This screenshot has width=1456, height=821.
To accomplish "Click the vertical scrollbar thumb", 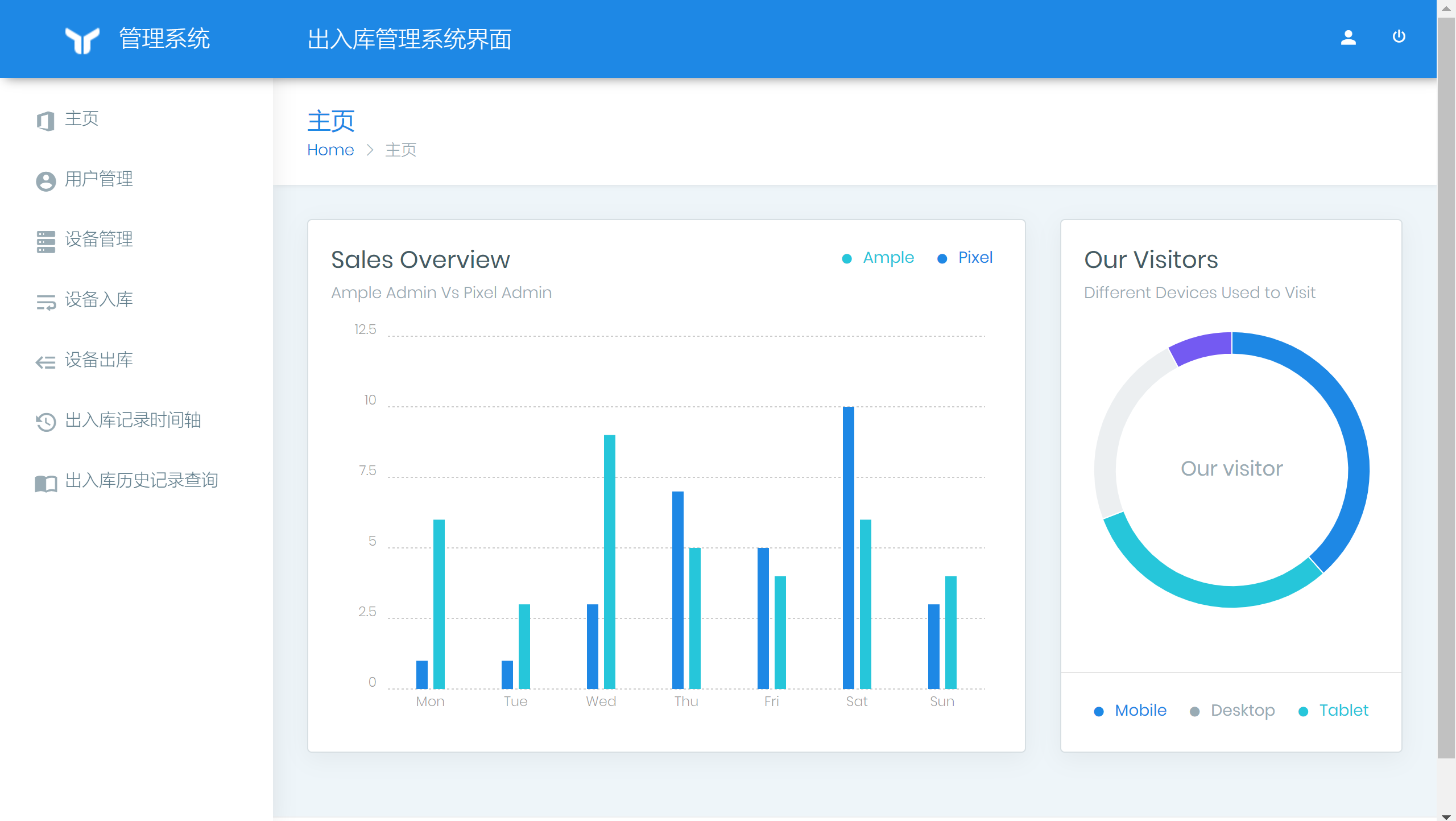I will (x=1446, y=388).
